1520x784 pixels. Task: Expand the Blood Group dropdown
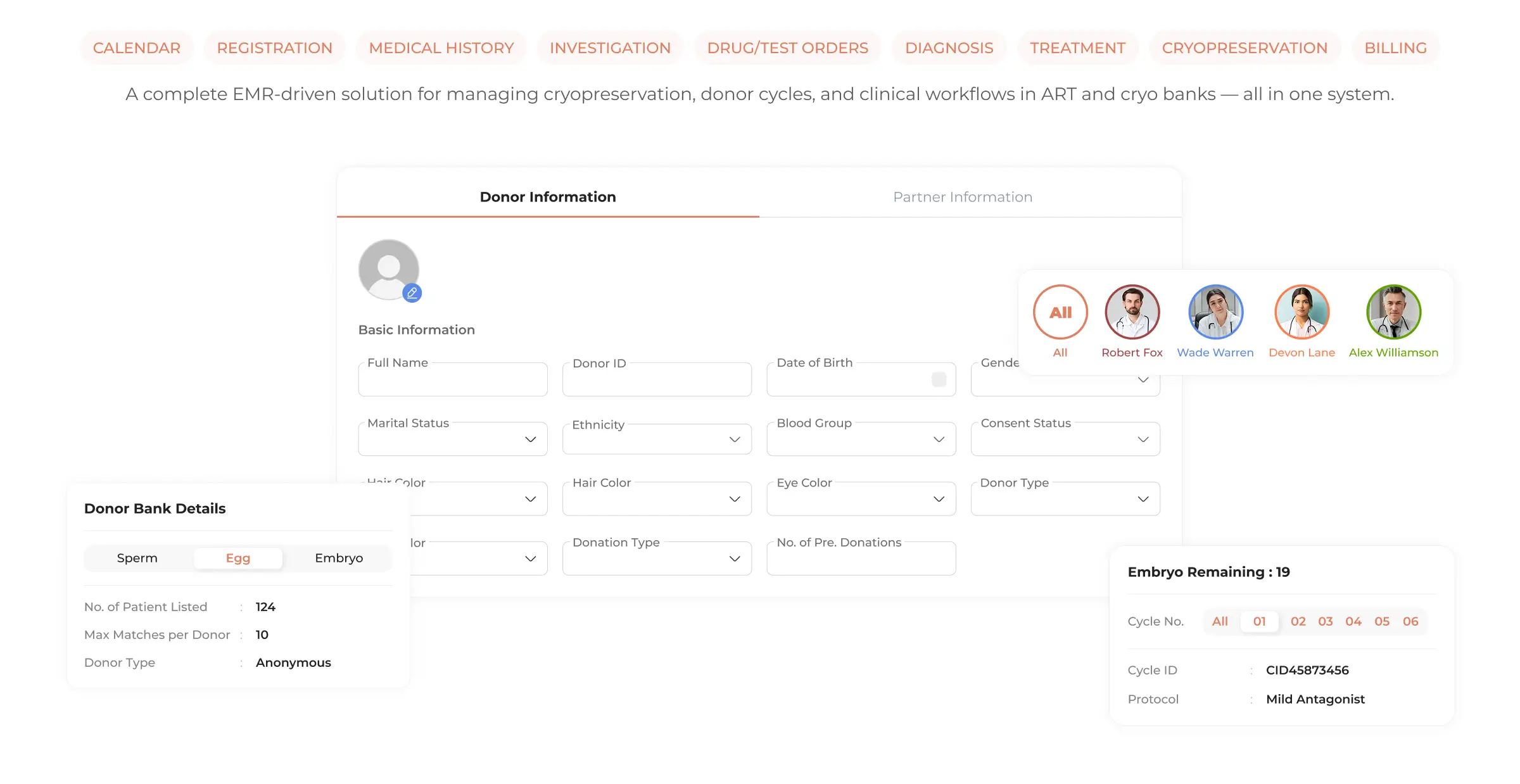pyautogui.click(x=861, y=439)
